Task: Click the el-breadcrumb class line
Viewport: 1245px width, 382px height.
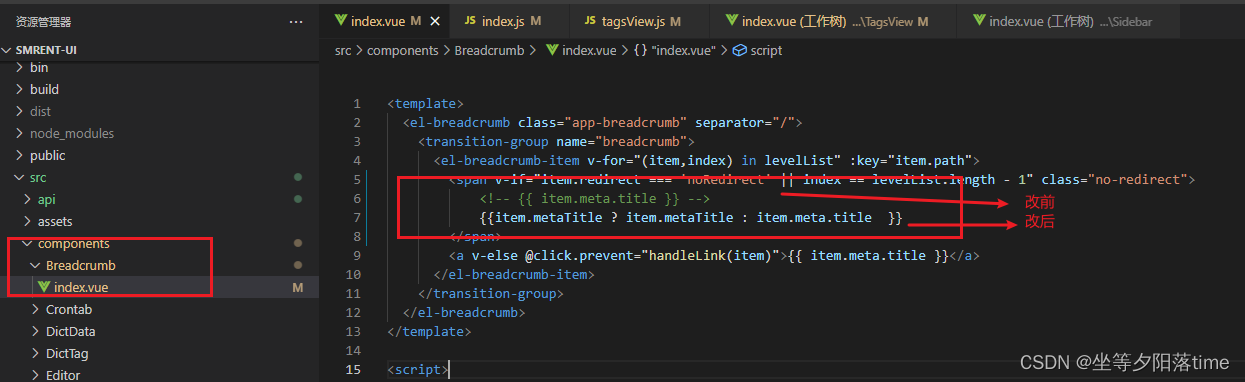Action: point(603,123)
